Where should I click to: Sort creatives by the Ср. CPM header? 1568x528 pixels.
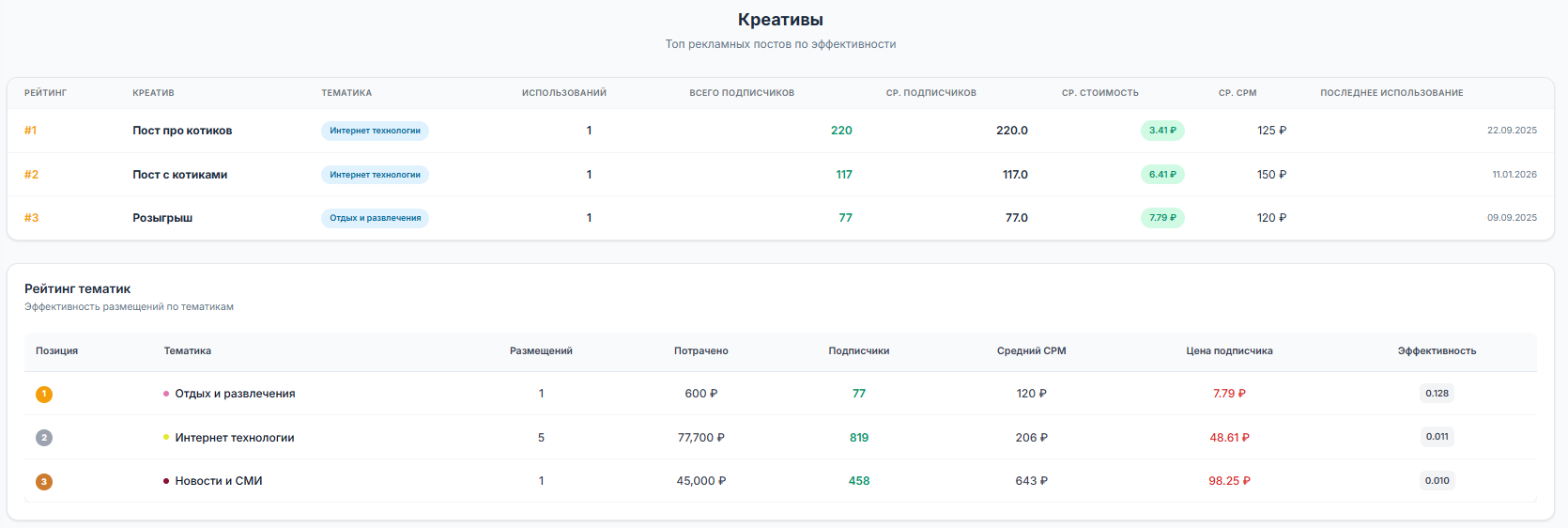[1237, 93]
